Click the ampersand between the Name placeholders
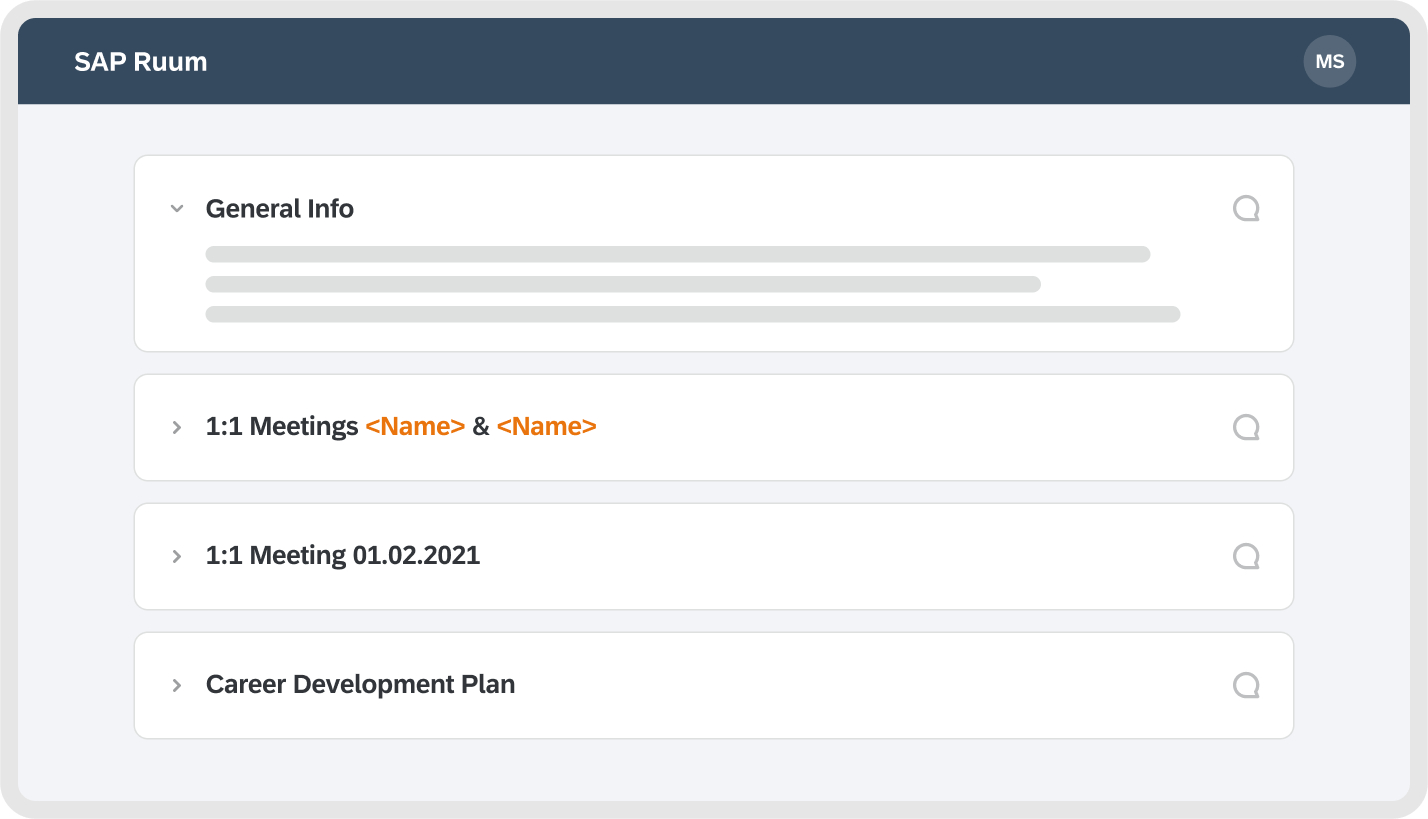 pos(481,427)
